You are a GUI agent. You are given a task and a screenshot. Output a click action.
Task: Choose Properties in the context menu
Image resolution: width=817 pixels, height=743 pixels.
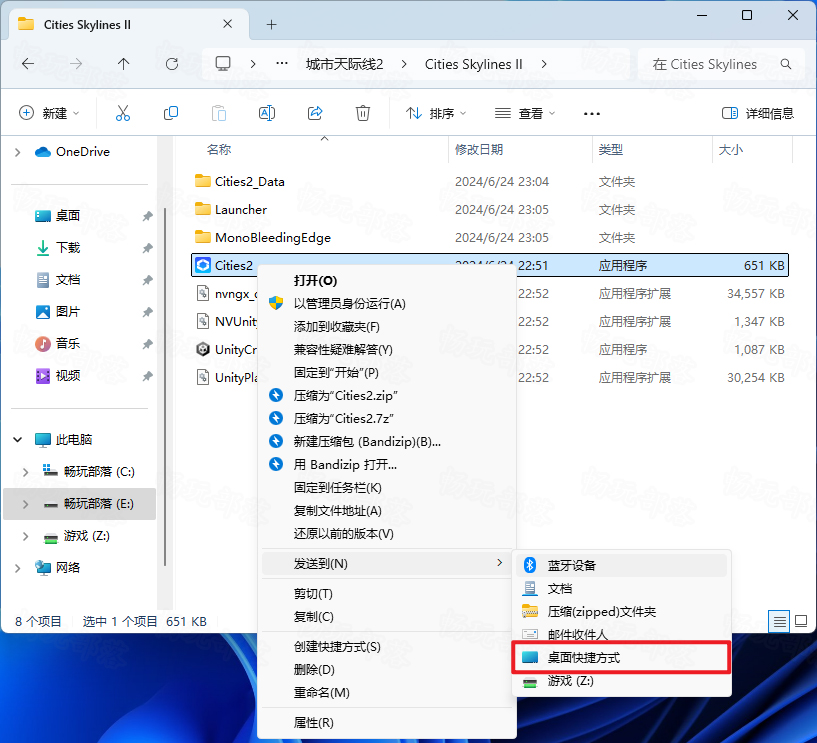[x=314, y=723]
